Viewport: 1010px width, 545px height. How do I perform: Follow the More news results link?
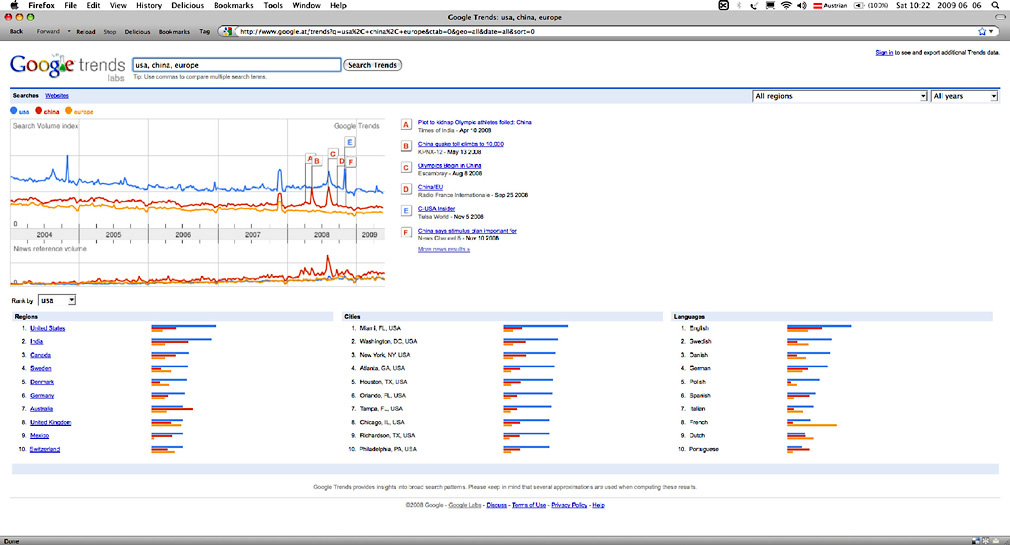(x=444, y=249)
